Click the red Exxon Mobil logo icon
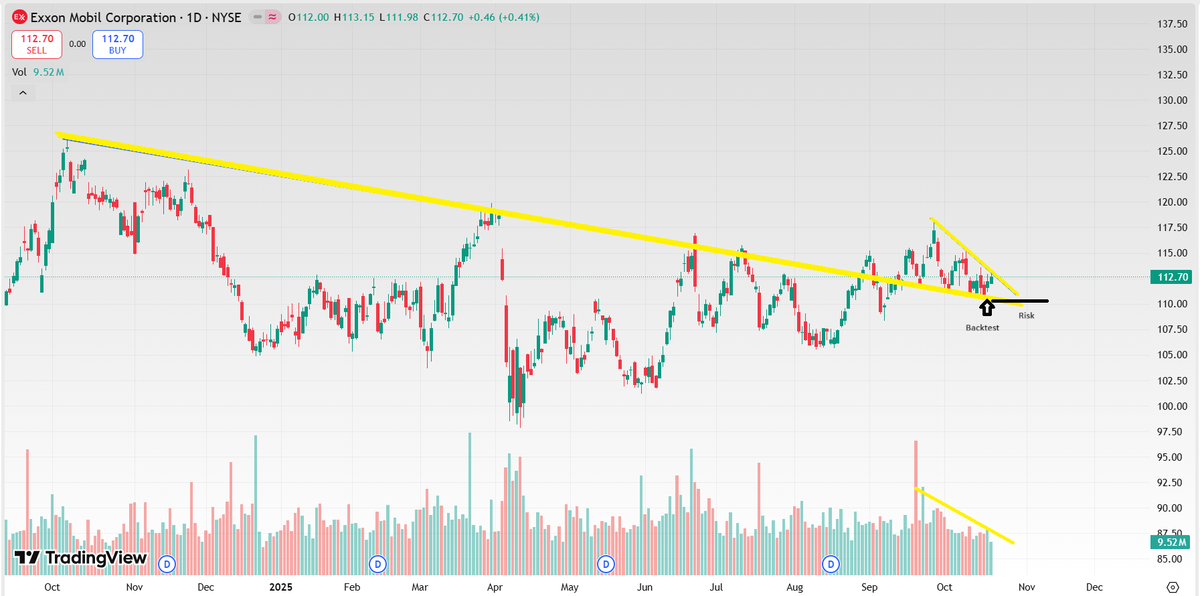 (x=18, y=17)
